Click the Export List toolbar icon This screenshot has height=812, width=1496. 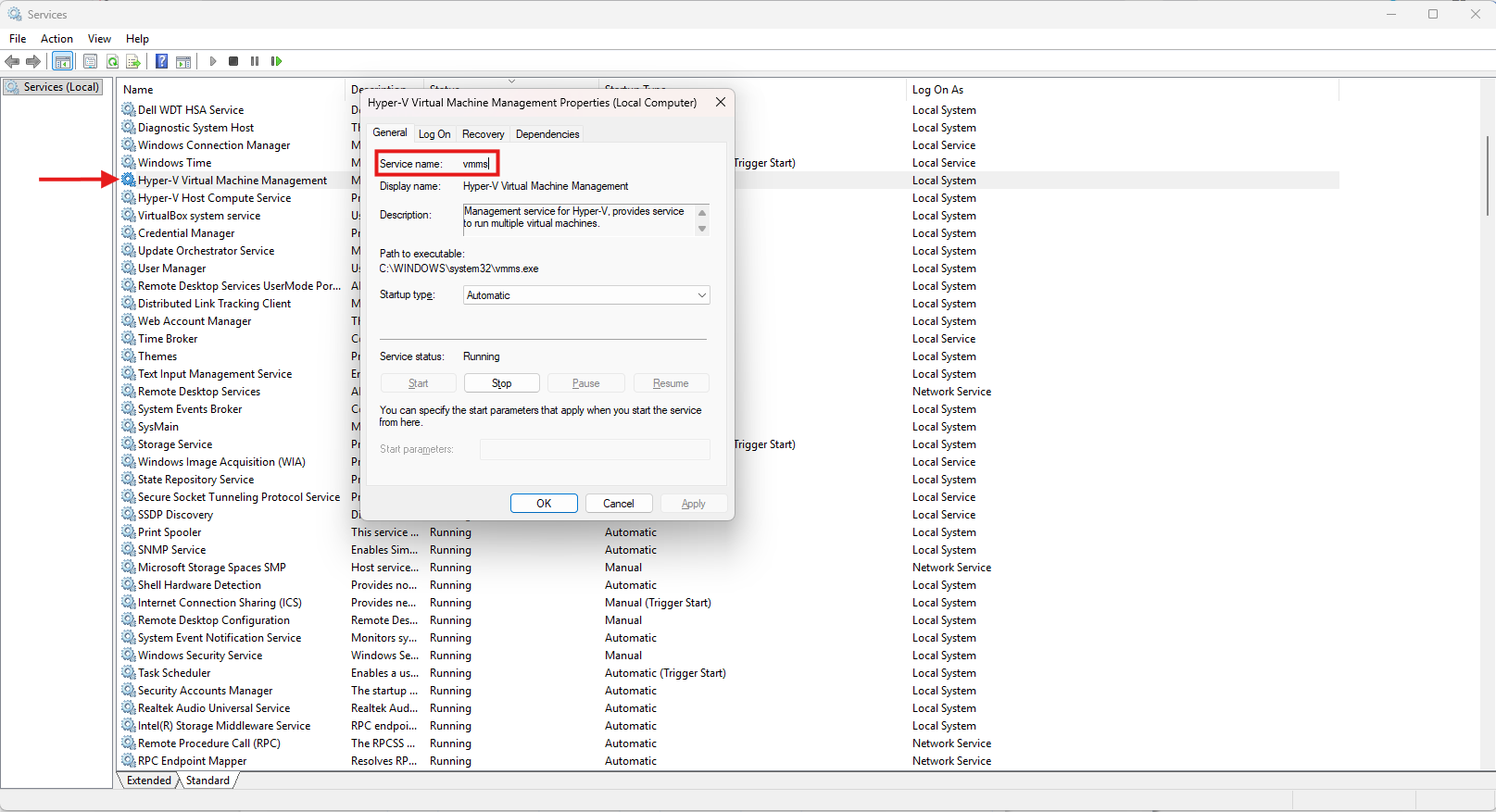point(133,61)
